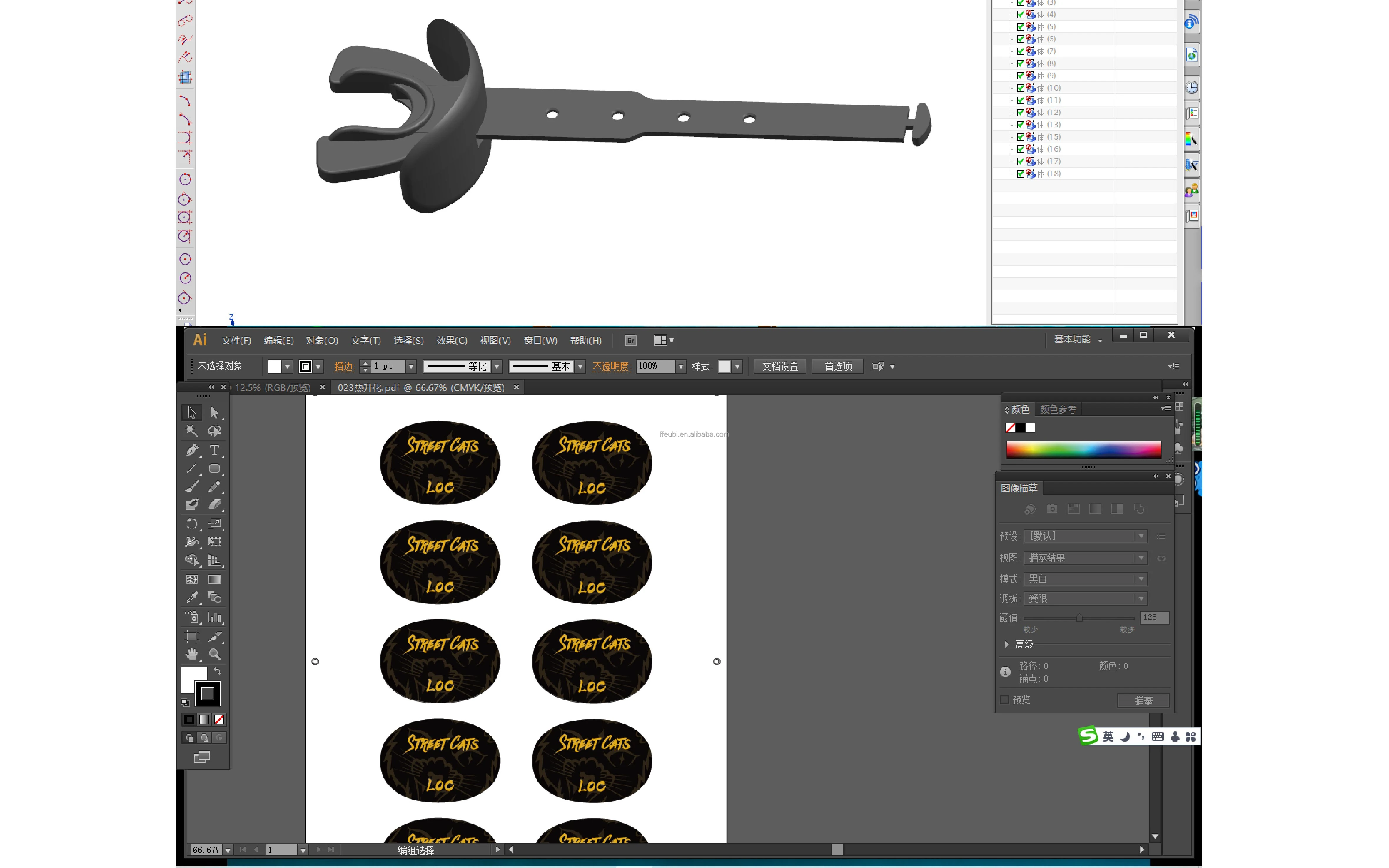Expand the 高级 advanced section
Viewport: 1389px width, 868px height.
pos(1006,644)
